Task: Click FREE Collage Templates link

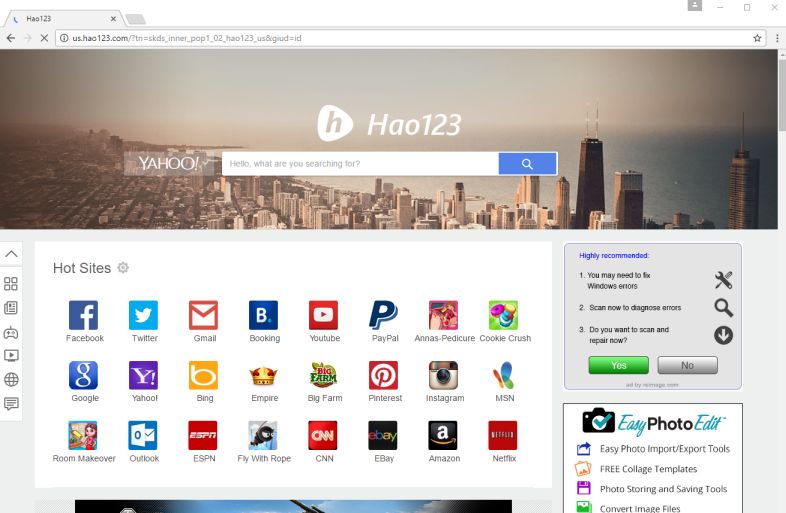Action: tap(648, 469)
